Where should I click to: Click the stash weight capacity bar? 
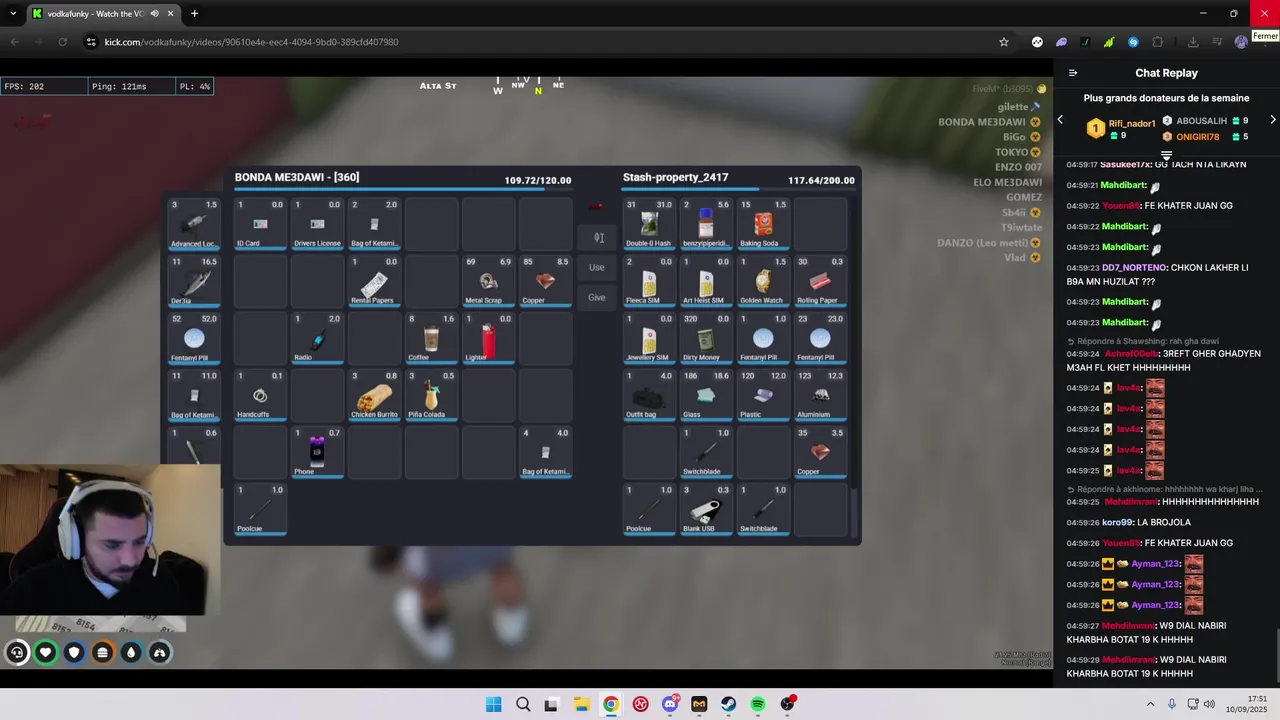tap(739, 188)
